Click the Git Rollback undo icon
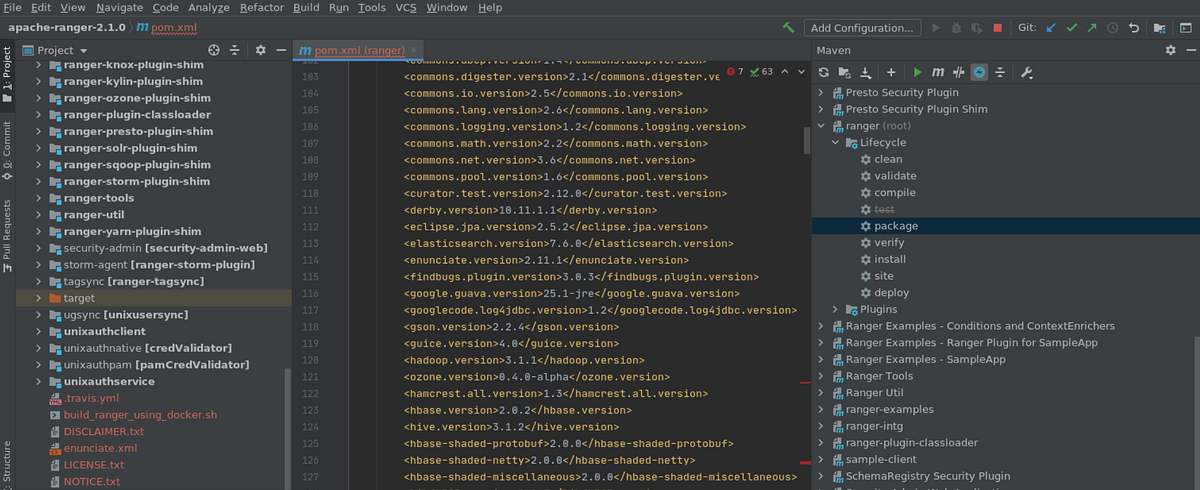 [x=1134, y=28]
